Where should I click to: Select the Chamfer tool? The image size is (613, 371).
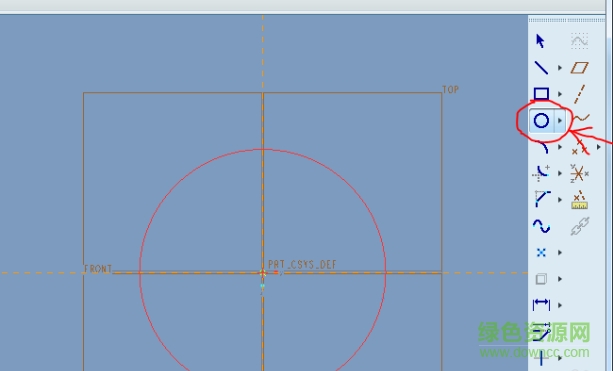coord(542,199)
